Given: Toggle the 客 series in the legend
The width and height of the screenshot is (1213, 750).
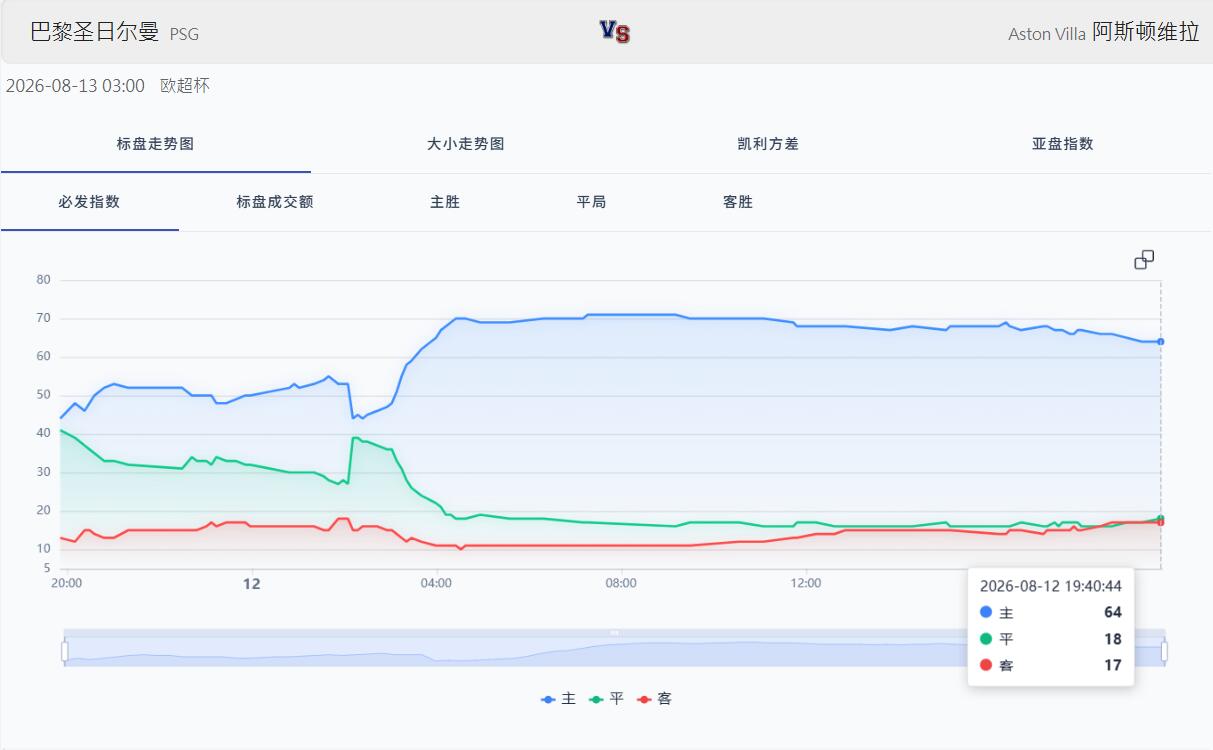Looking at the screenshot, I should pos(655,699).
